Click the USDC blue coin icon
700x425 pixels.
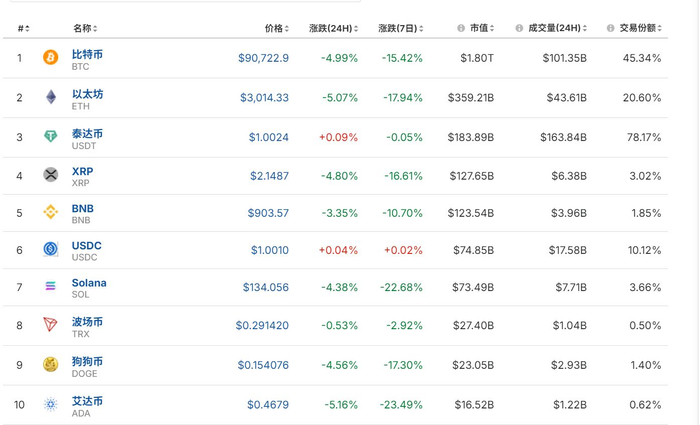tap(50, 249)
